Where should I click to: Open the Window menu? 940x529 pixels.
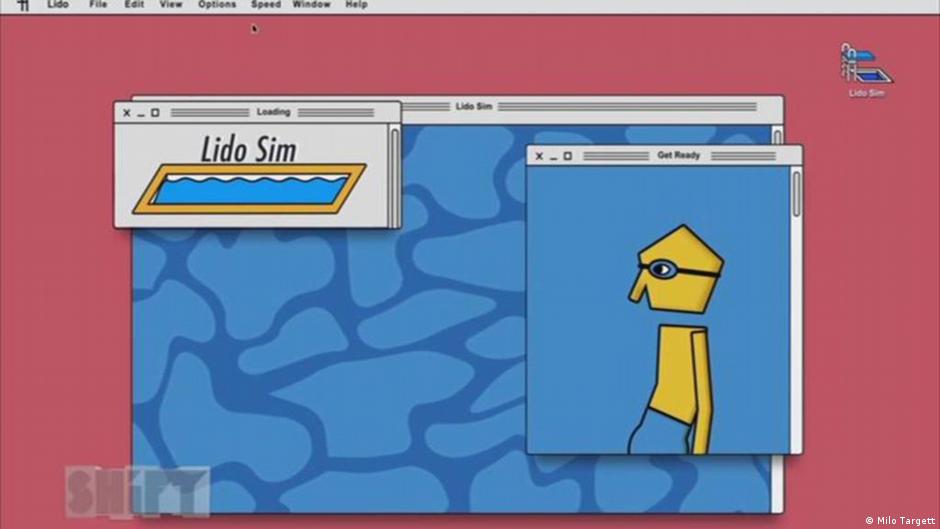tap(311, 5)
